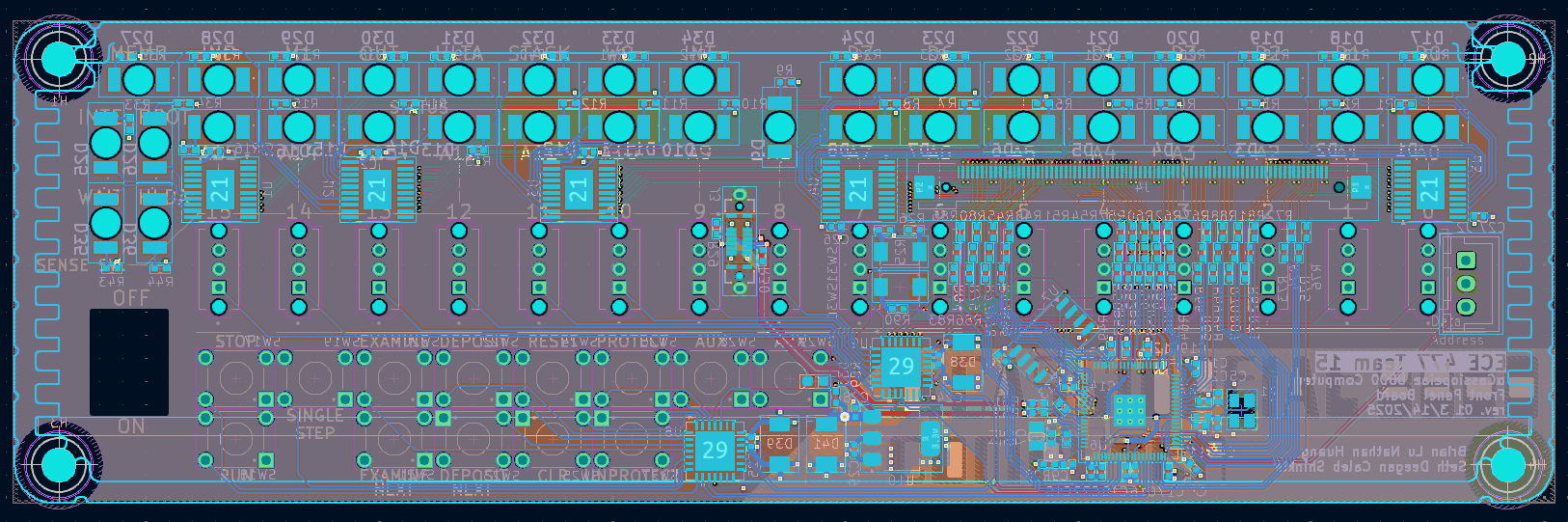
Task: Click the 29 chip beside D39
Action: [x=715, y=450]
